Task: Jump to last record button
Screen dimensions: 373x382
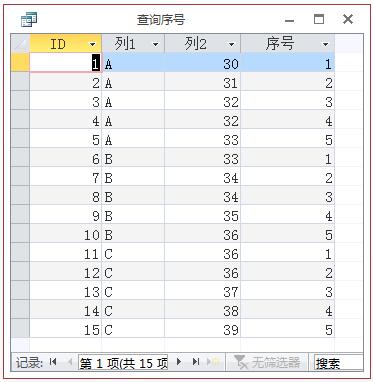Action: [x=196, y=362]
